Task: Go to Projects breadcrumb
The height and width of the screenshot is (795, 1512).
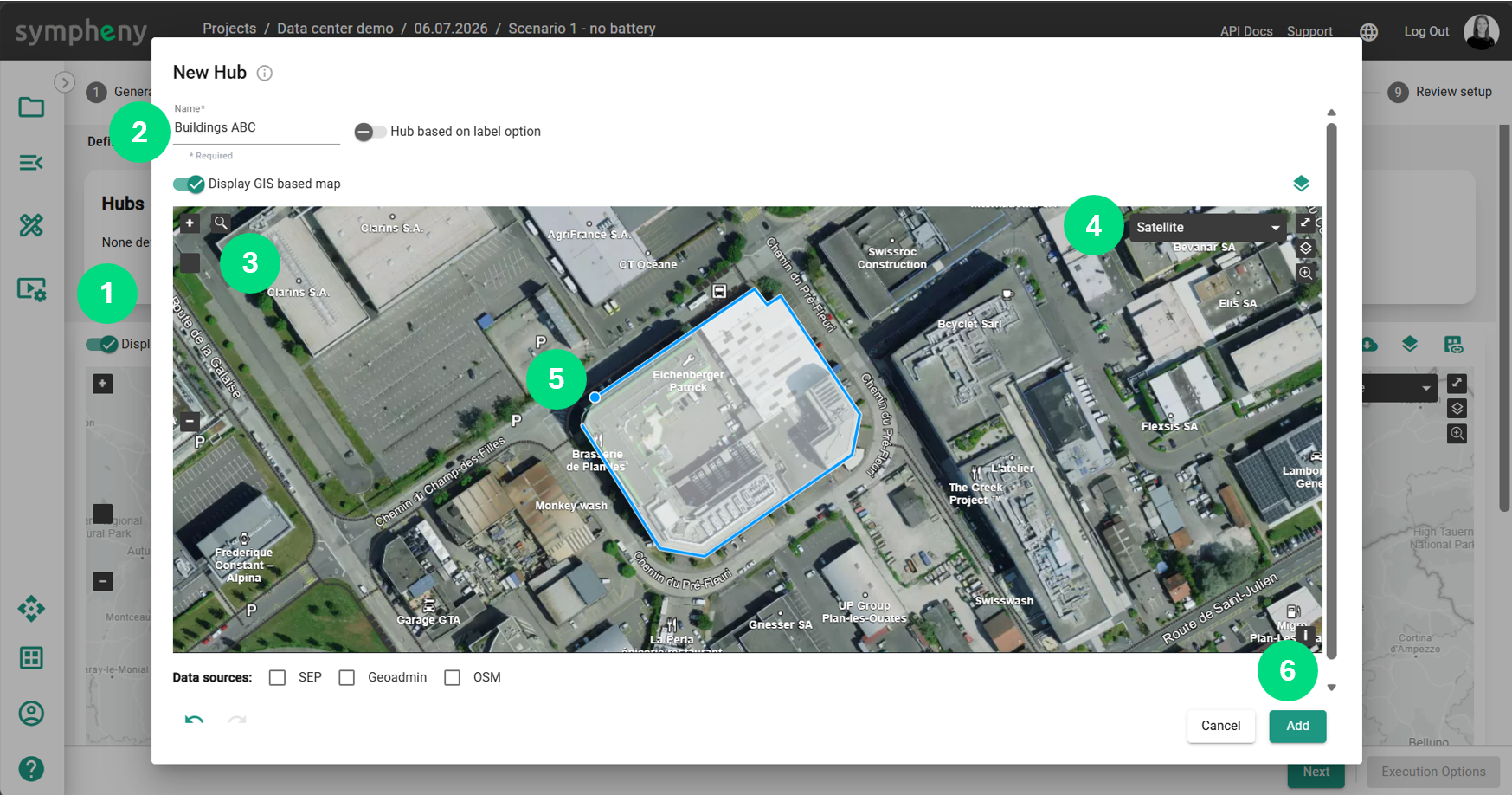Action: [229, 29]
